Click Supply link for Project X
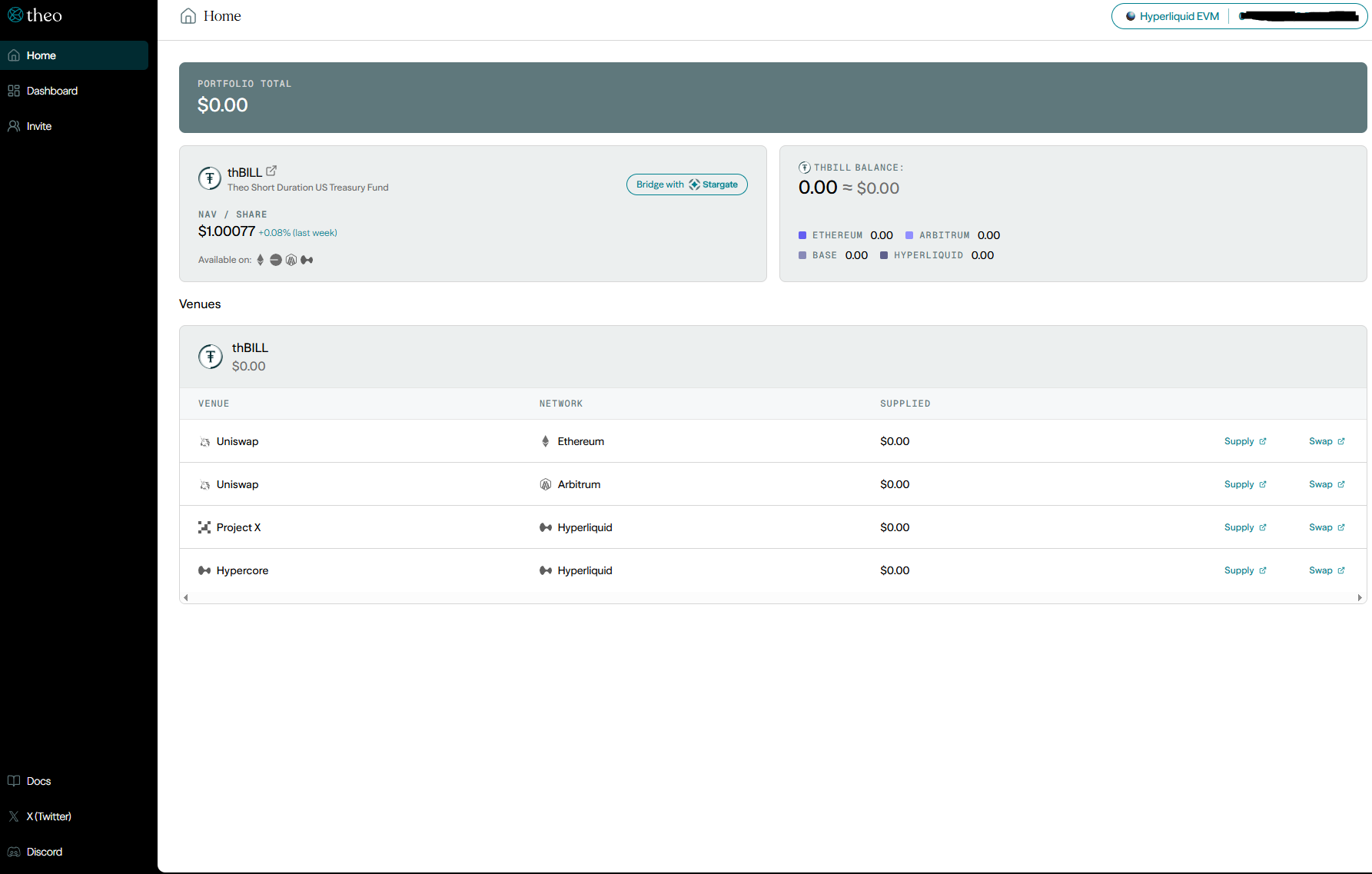The height and width of the screenshot is (874, 1372). pos(1245,527)
